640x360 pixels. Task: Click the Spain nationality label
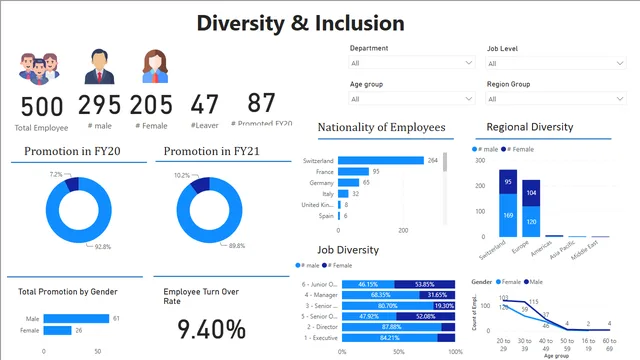(326, 216)
